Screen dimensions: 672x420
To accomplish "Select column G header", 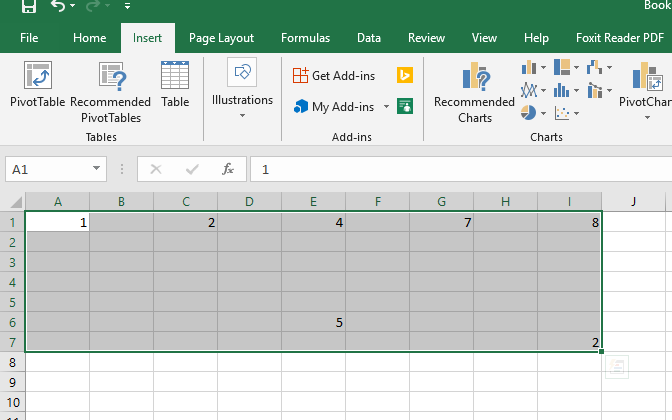I will 441,201.
